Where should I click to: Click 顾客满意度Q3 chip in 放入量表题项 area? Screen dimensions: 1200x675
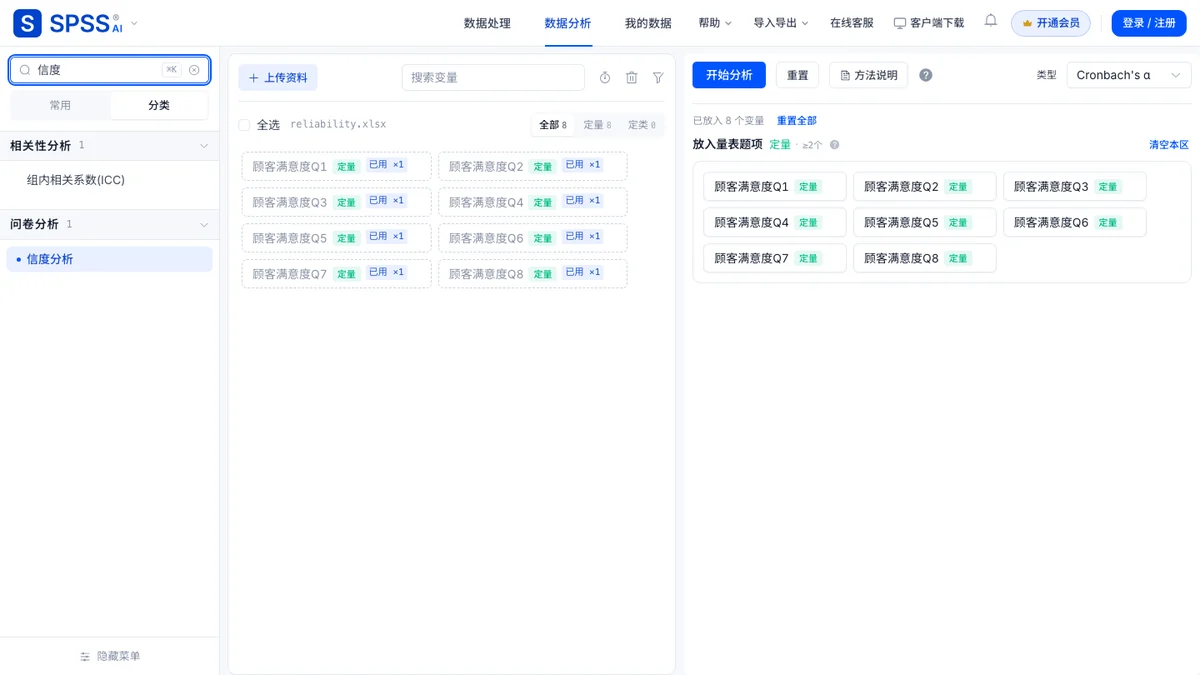[x=1075, y=187]
